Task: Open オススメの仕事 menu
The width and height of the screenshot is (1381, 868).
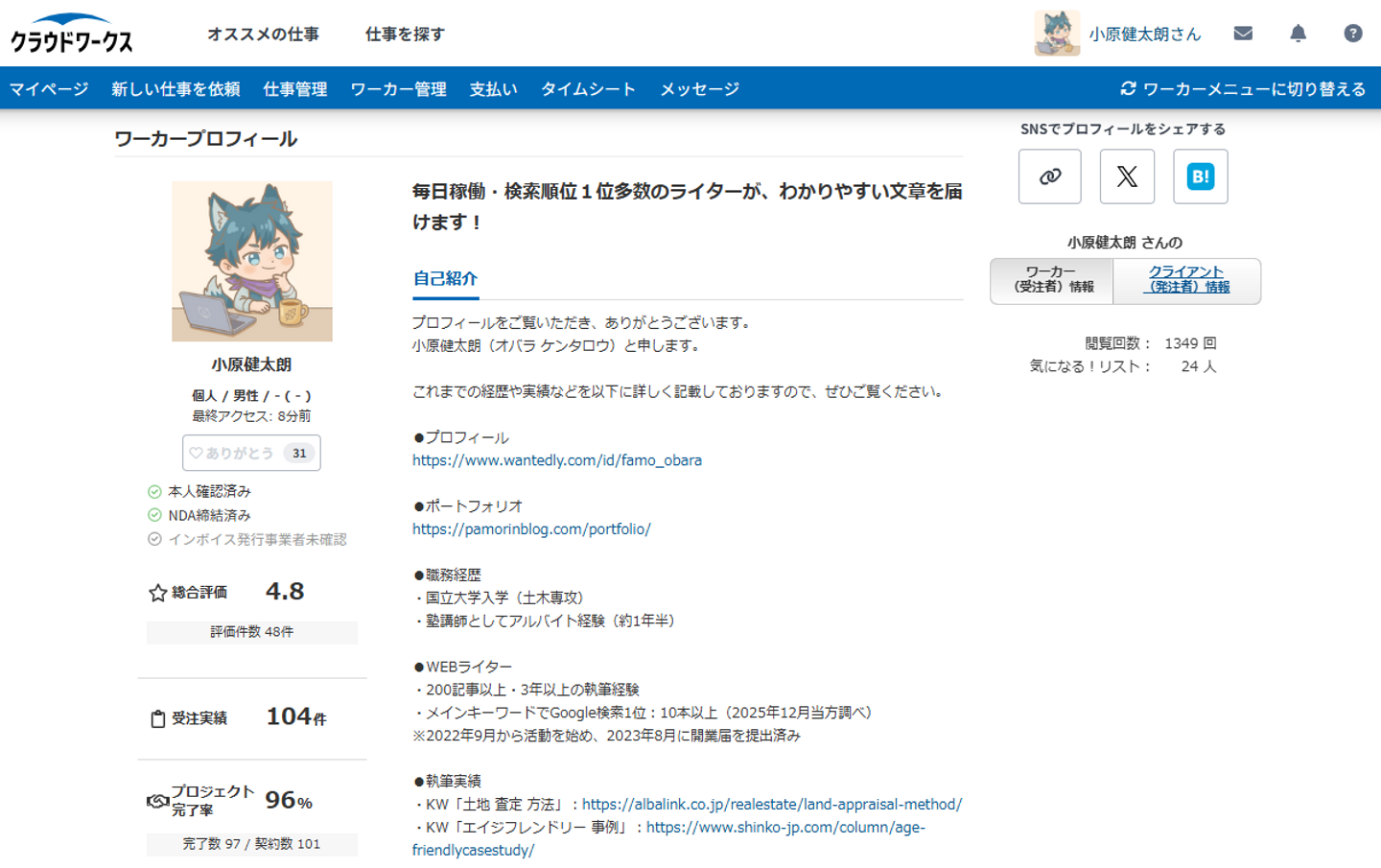Action: click(263, 35)
